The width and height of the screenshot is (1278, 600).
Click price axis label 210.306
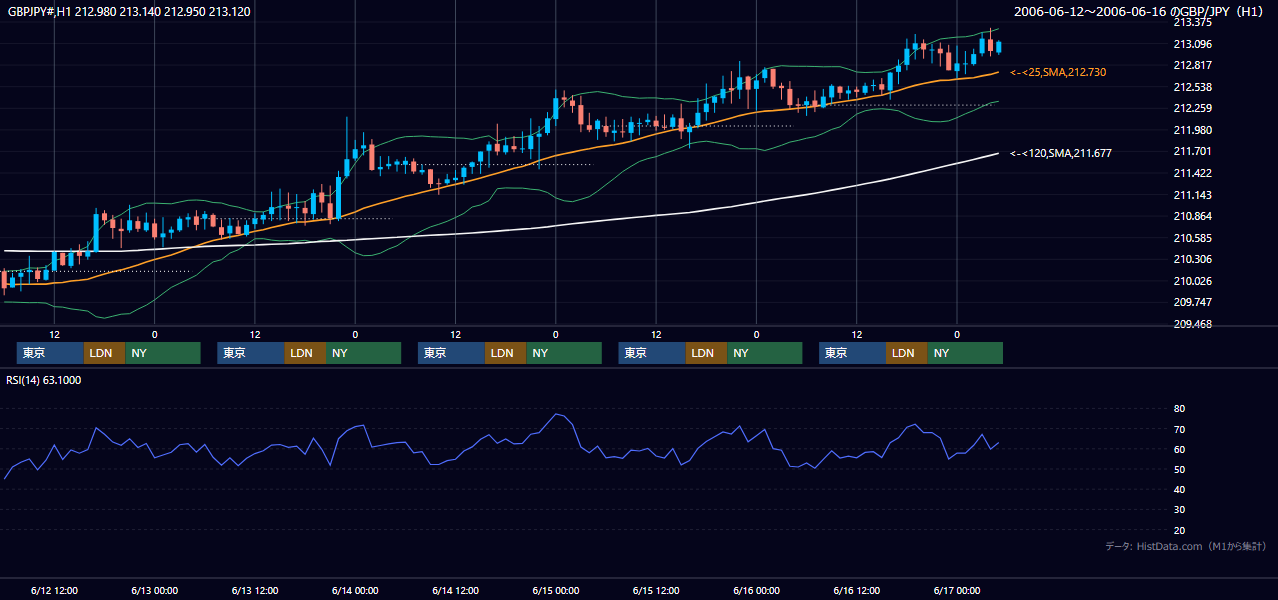1192,259
